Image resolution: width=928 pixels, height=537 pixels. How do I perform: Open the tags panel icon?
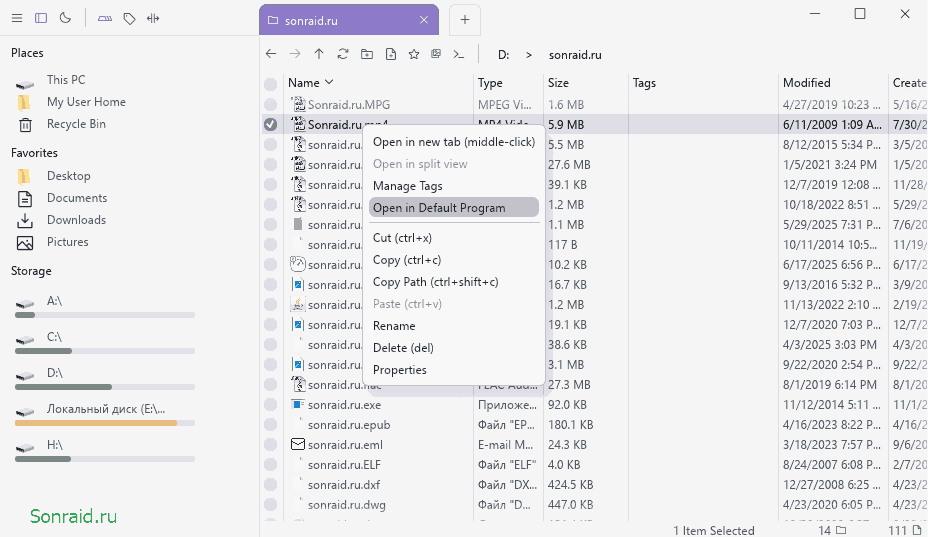click(x=129, y=18)
